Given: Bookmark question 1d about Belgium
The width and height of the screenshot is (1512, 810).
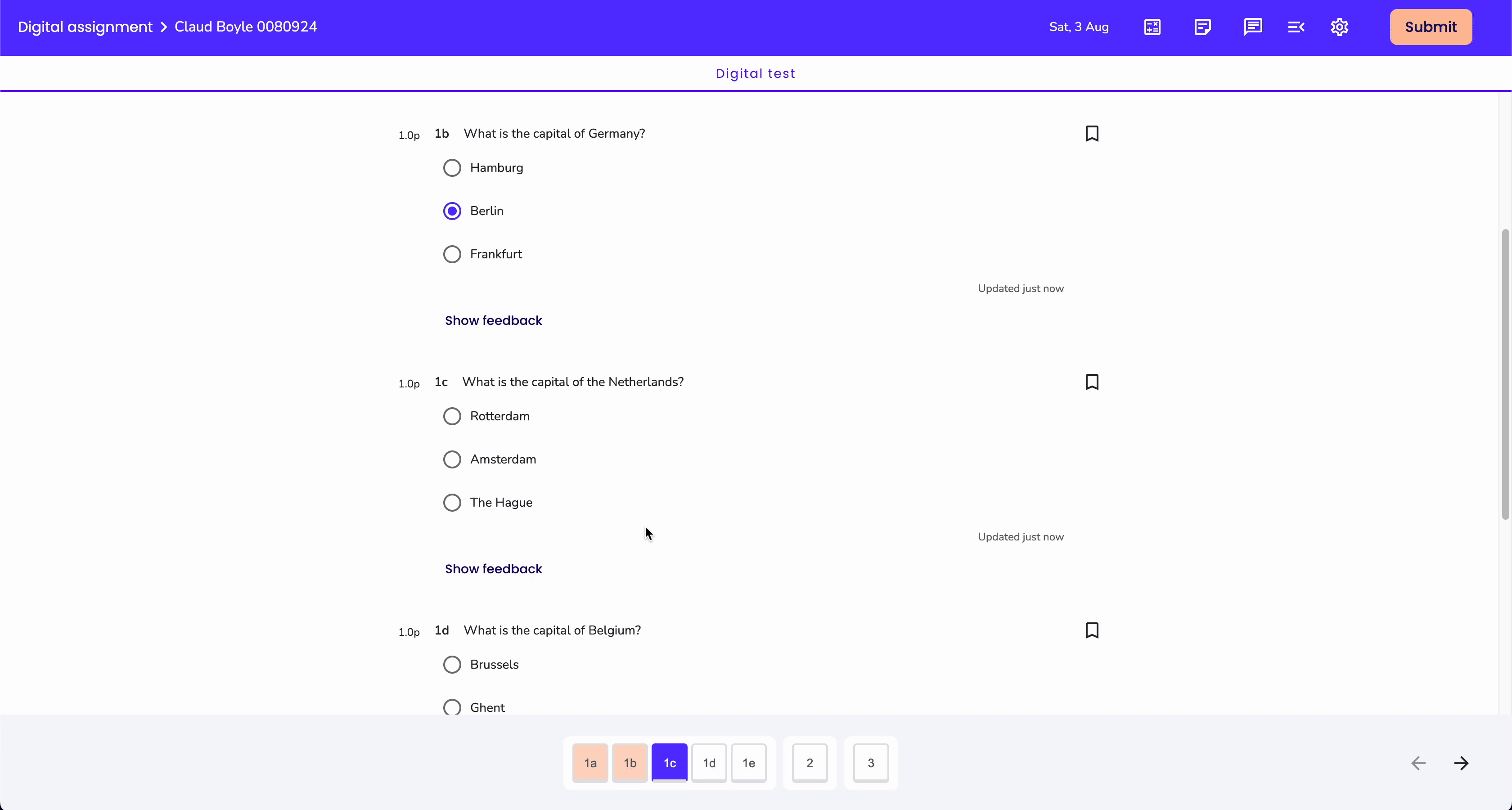Looking at the screenshot, I should (x=1092, y=630).
